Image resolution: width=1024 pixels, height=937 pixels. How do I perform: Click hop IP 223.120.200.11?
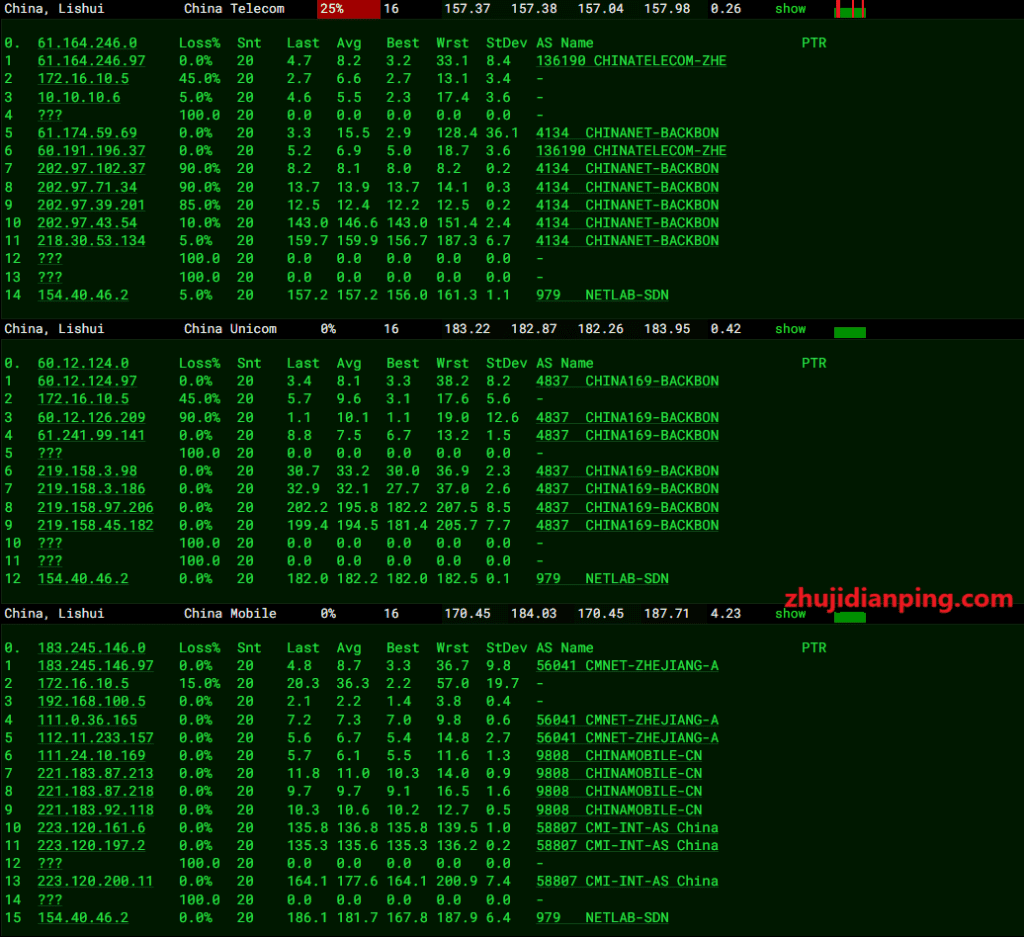click(x=95, y=881)
